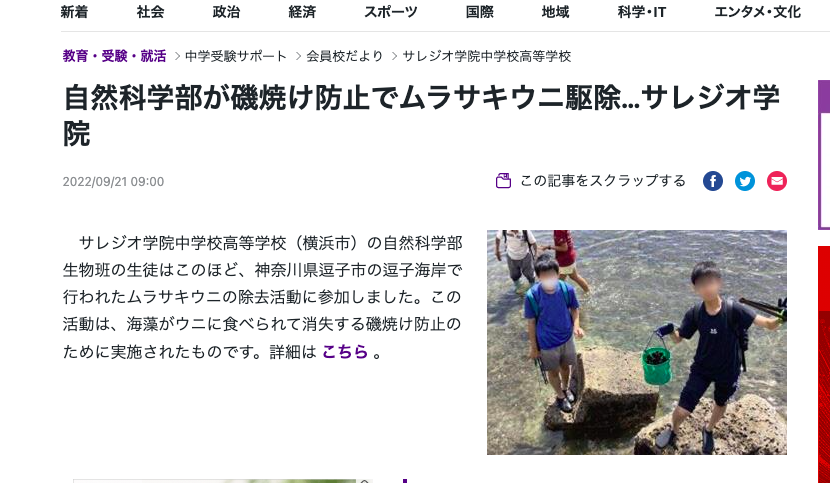Share the article by email

777,181
